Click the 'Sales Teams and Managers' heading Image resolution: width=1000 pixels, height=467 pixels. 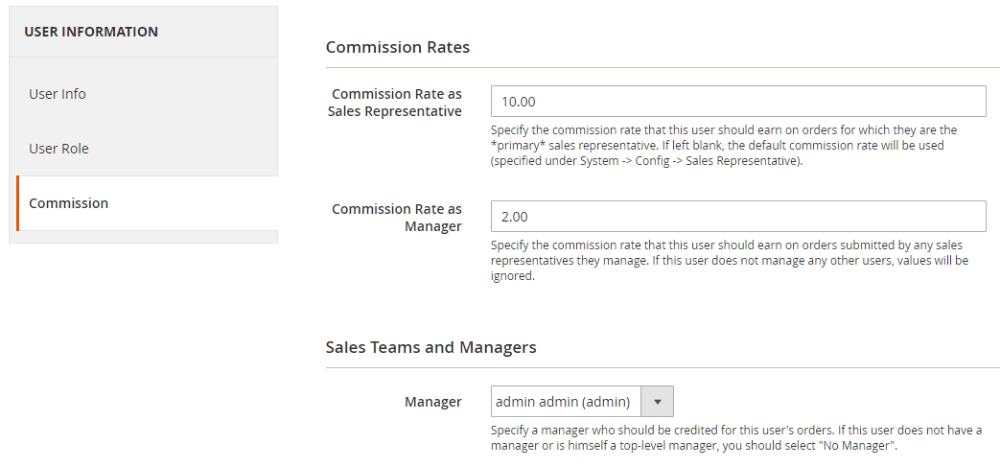point(431,347)
